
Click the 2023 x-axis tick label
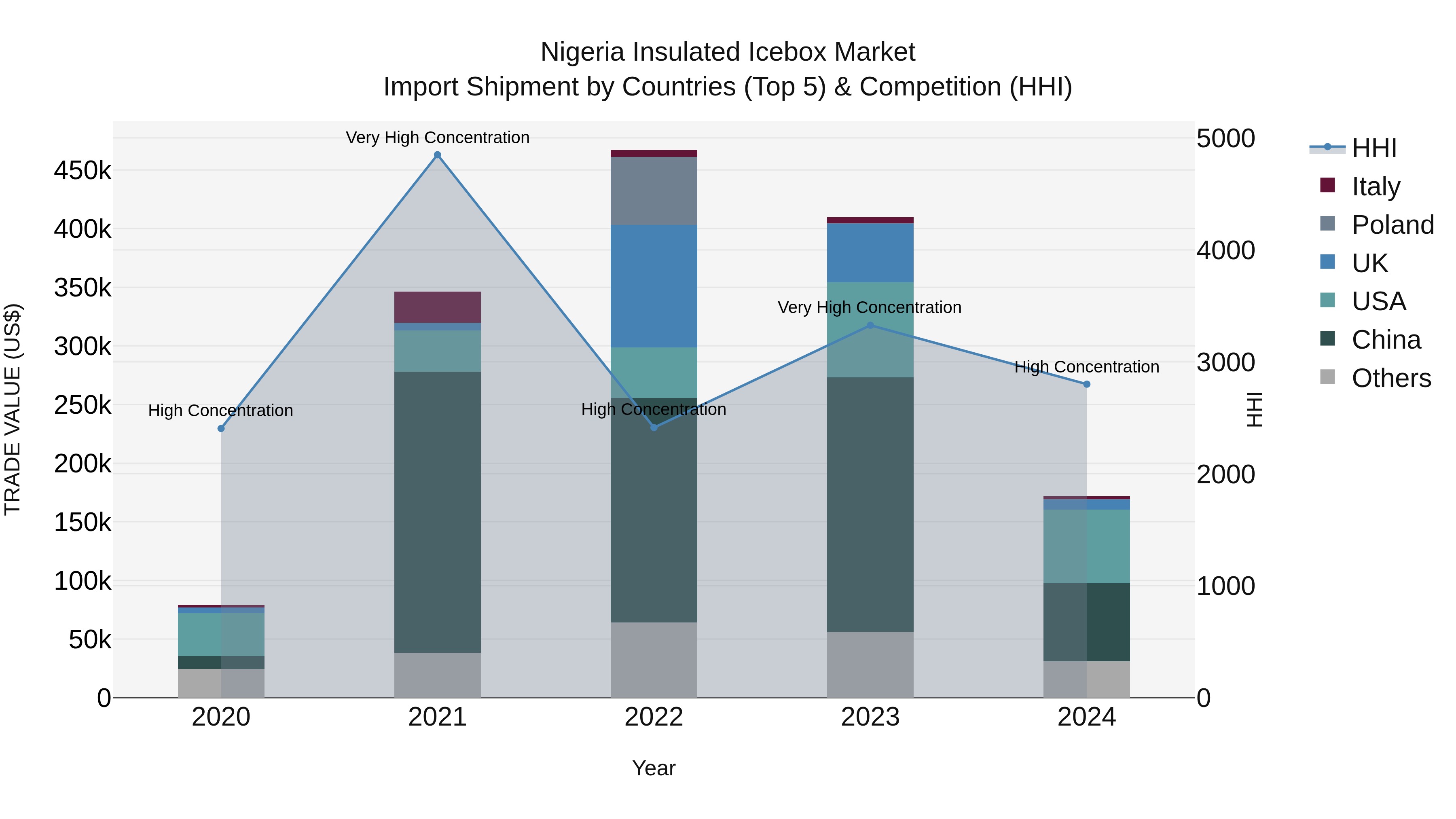pos(870,717)
